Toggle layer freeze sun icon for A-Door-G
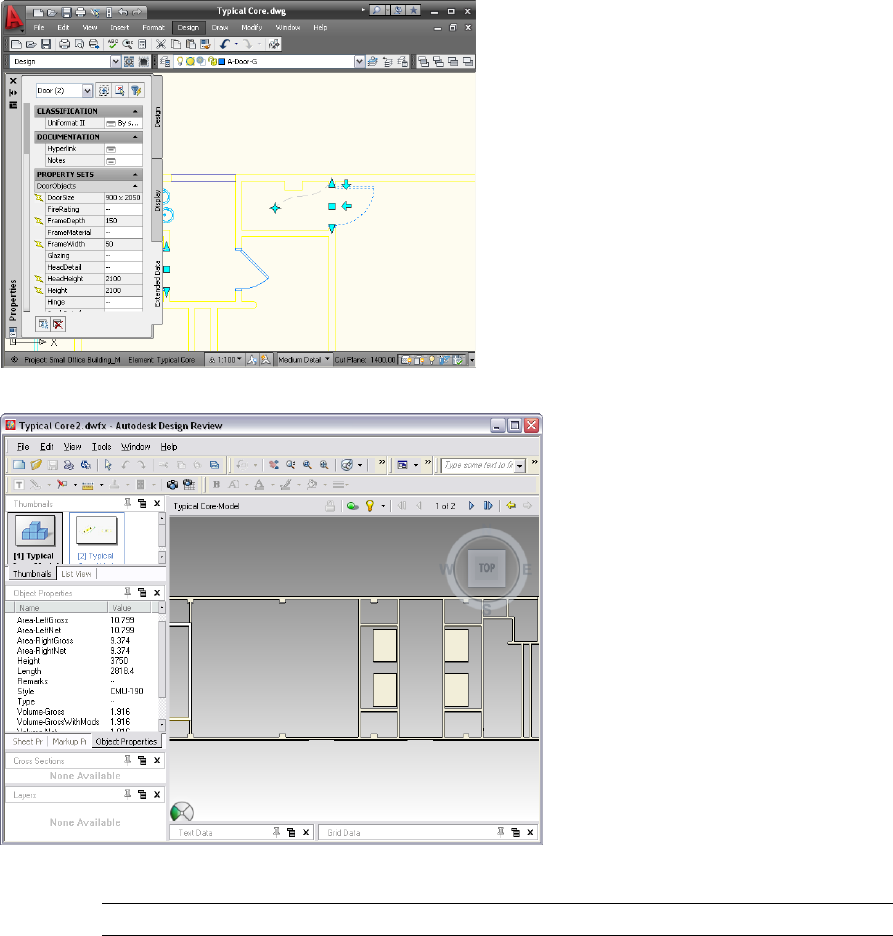Image resolution: width=893 pixels, height=936 pixels. point(190,61)
